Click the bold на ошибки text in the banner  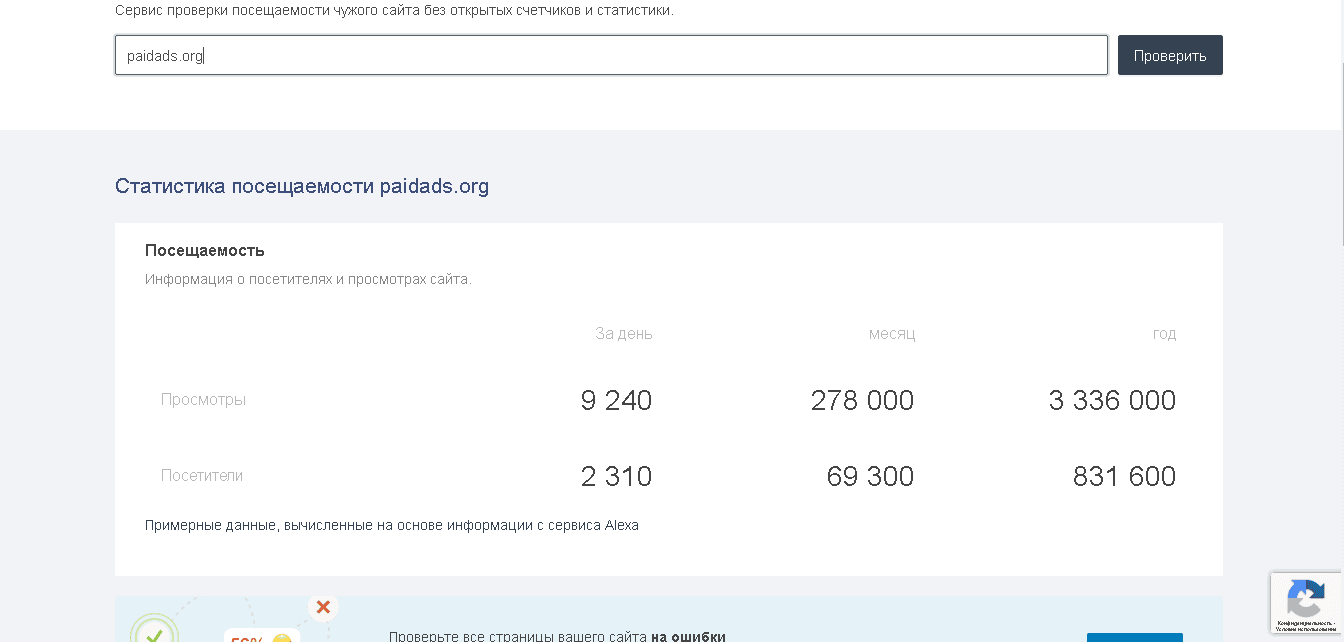pos(689,636)
